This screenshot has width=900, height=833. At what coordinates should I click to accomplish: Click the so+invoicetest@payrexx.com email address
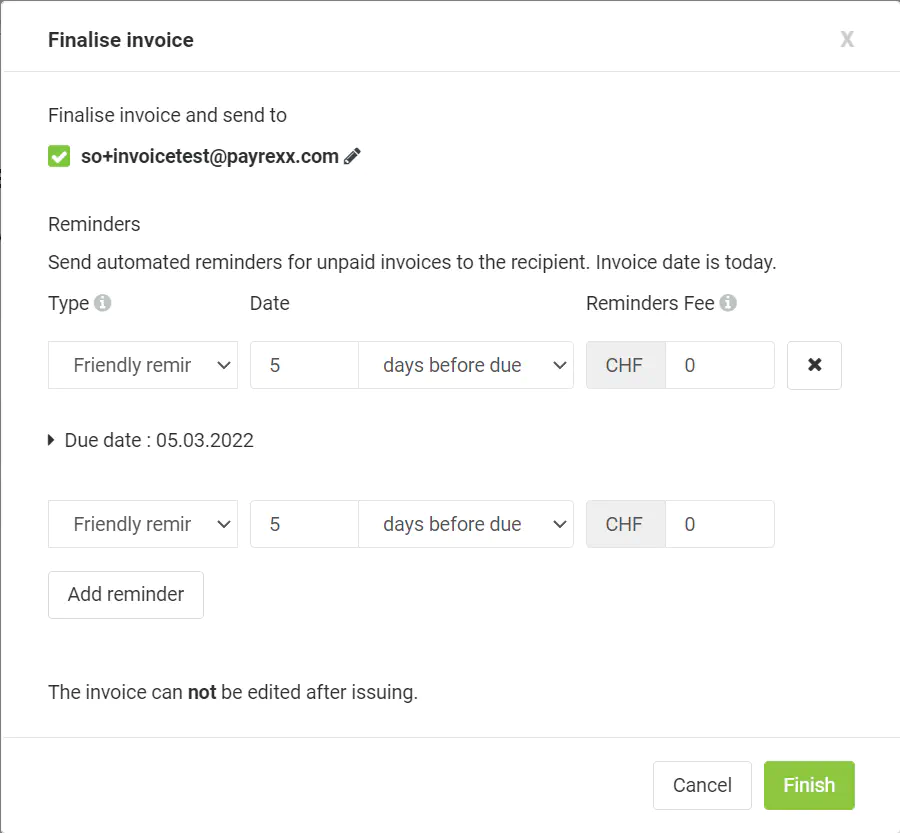pos(210,156)
